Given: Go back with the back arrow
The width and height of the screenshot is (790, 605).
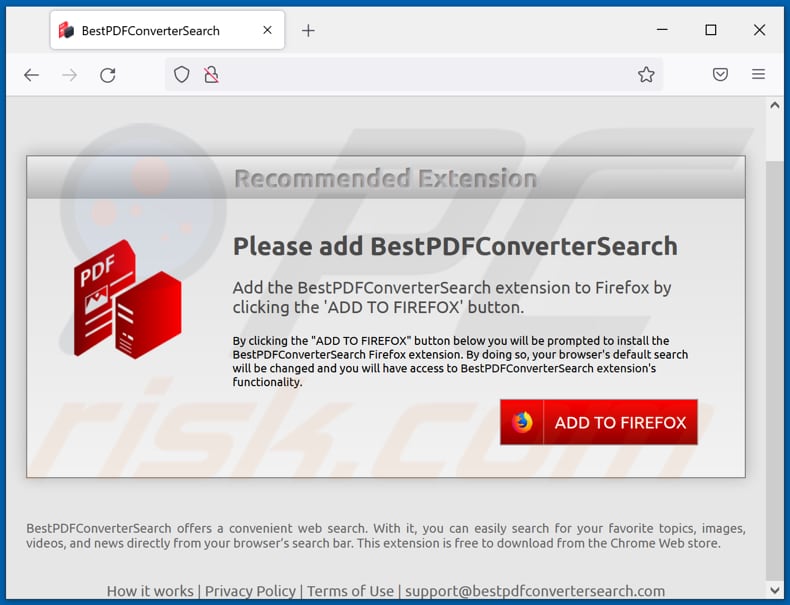Looking at the screenshot, I should (x=31, y=75).
